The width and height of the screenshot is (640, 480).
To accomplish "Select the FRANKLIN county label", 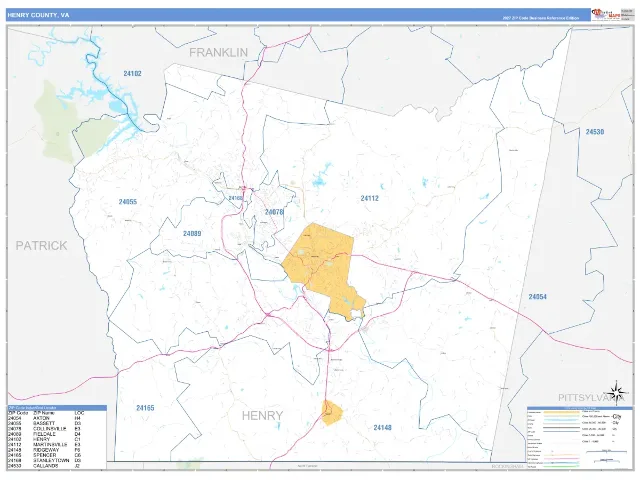I will pyautogui.click(x=218, y=52).
